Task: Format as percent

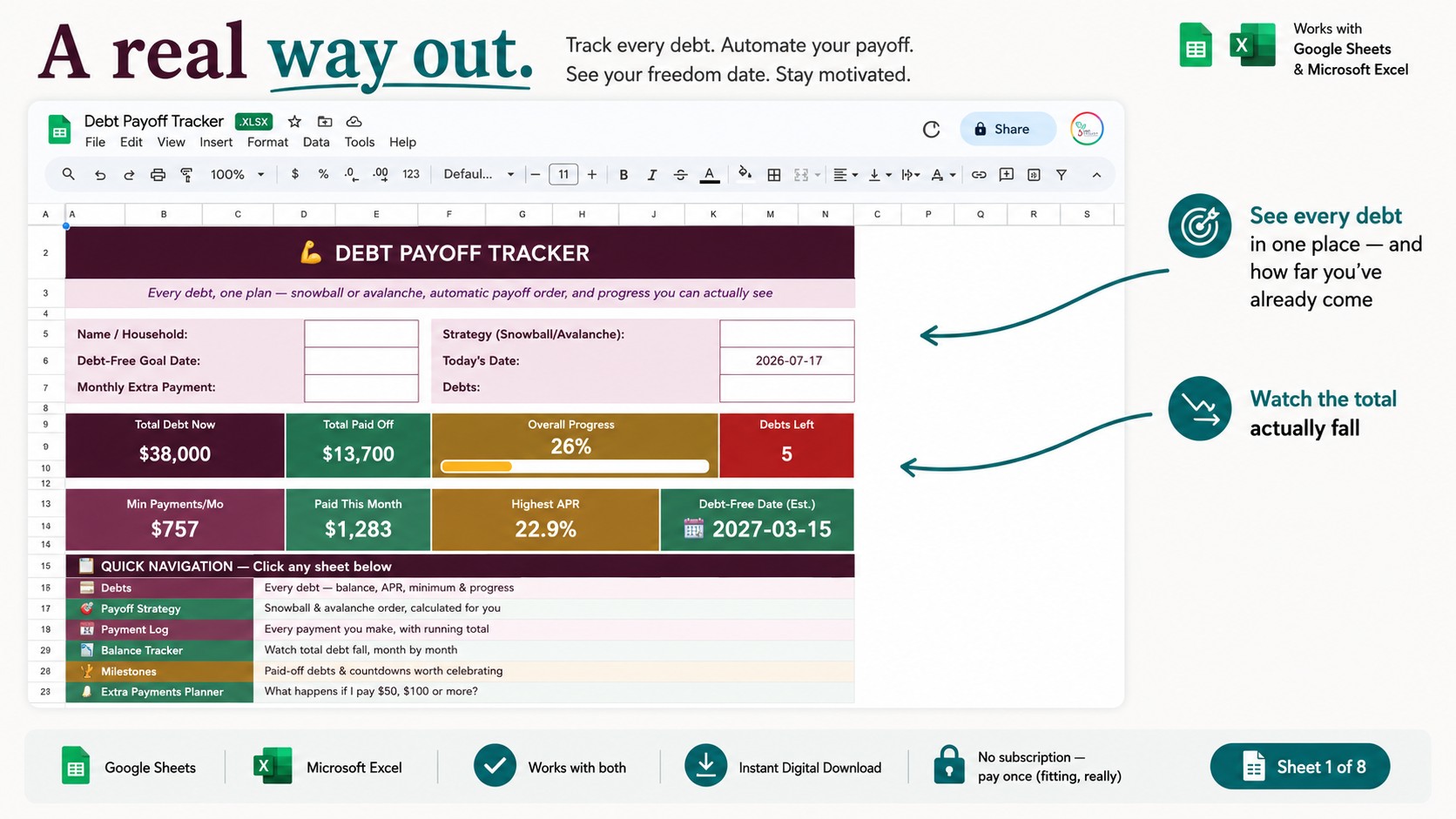Action: coord(323,174)
